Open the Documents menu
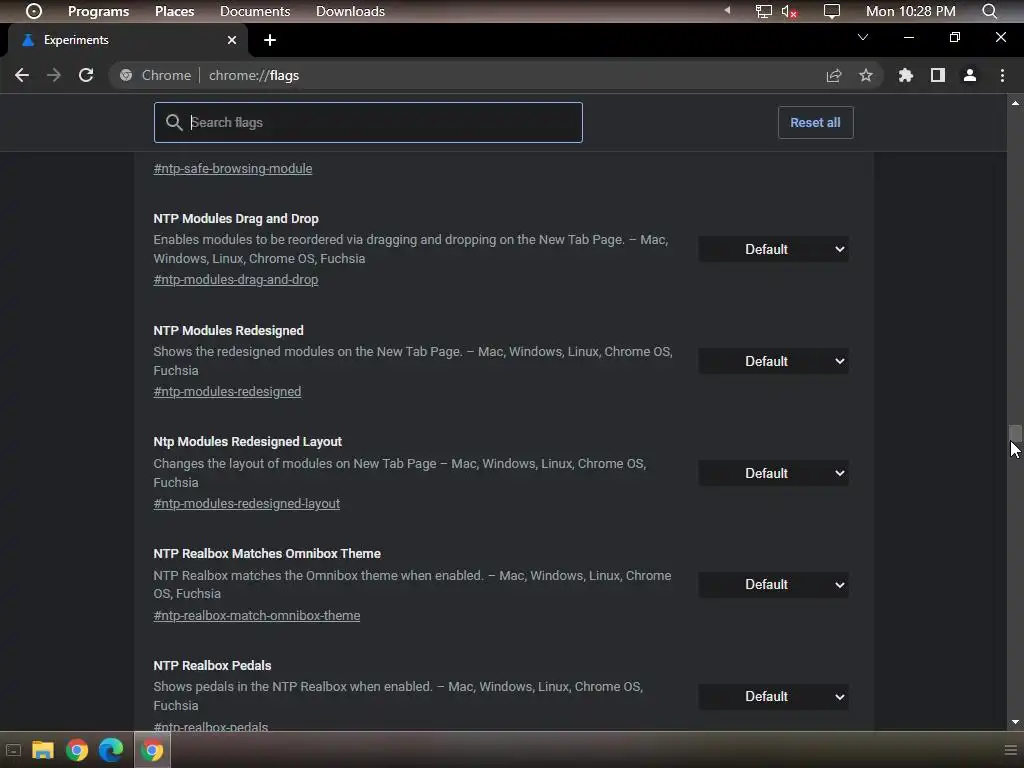1024x768 pixels. (255, 11)
